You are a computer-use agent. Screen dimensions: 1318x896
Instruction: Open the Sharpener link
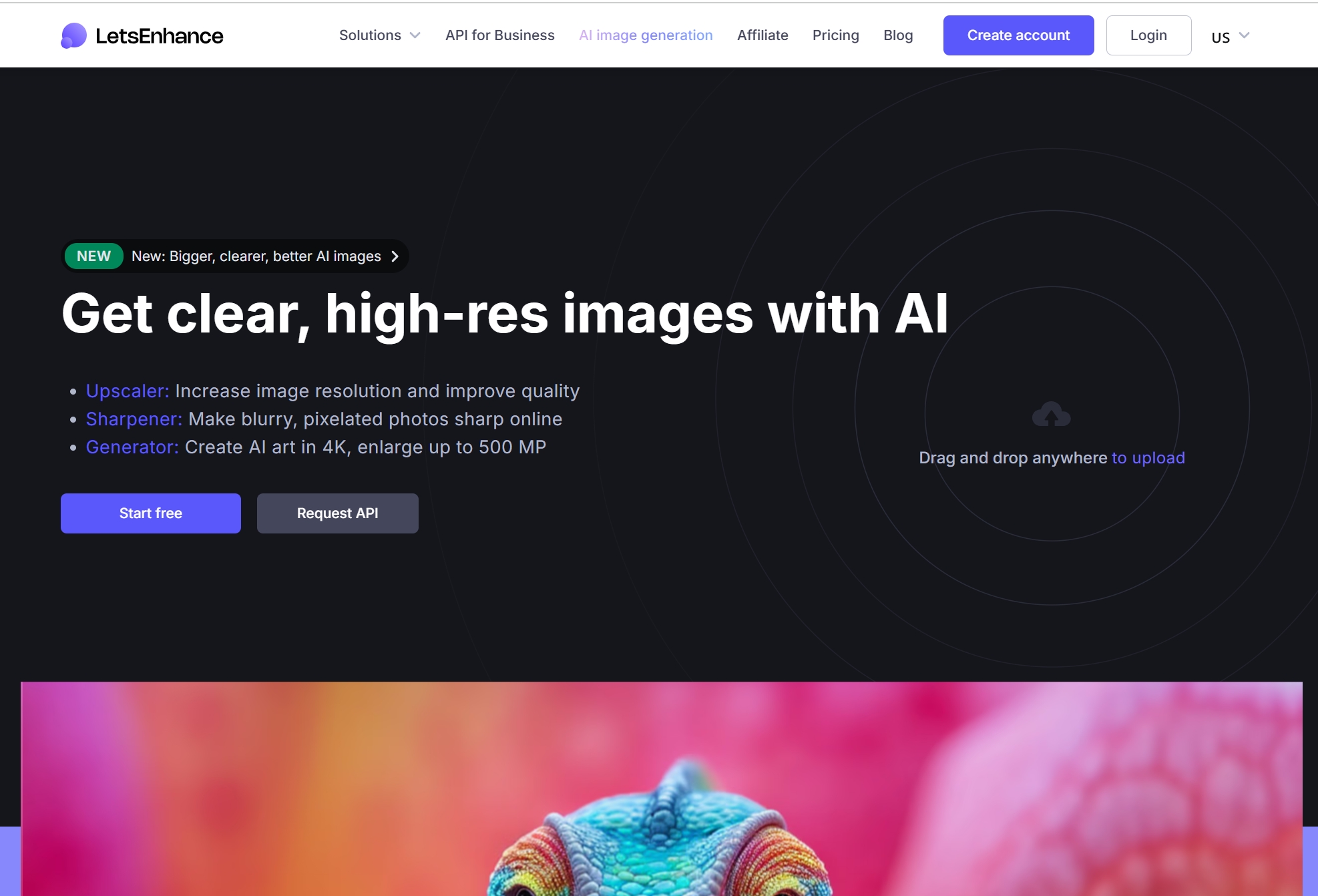(x=134, y=419)
